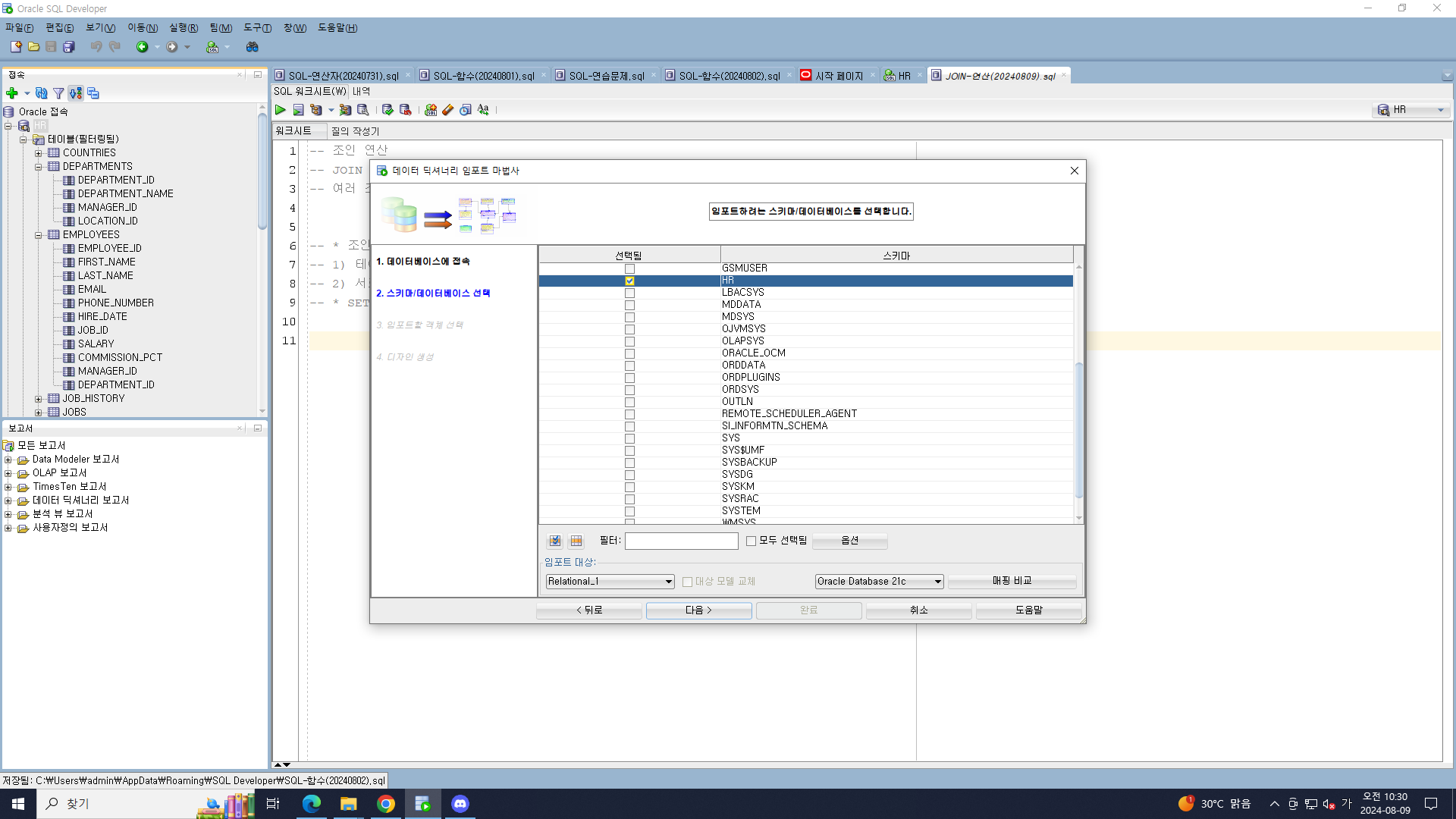Switch to SQL-연습문제.sql tab
The width and height of the screenshot is (1456, 819).
tap(606, 76)
